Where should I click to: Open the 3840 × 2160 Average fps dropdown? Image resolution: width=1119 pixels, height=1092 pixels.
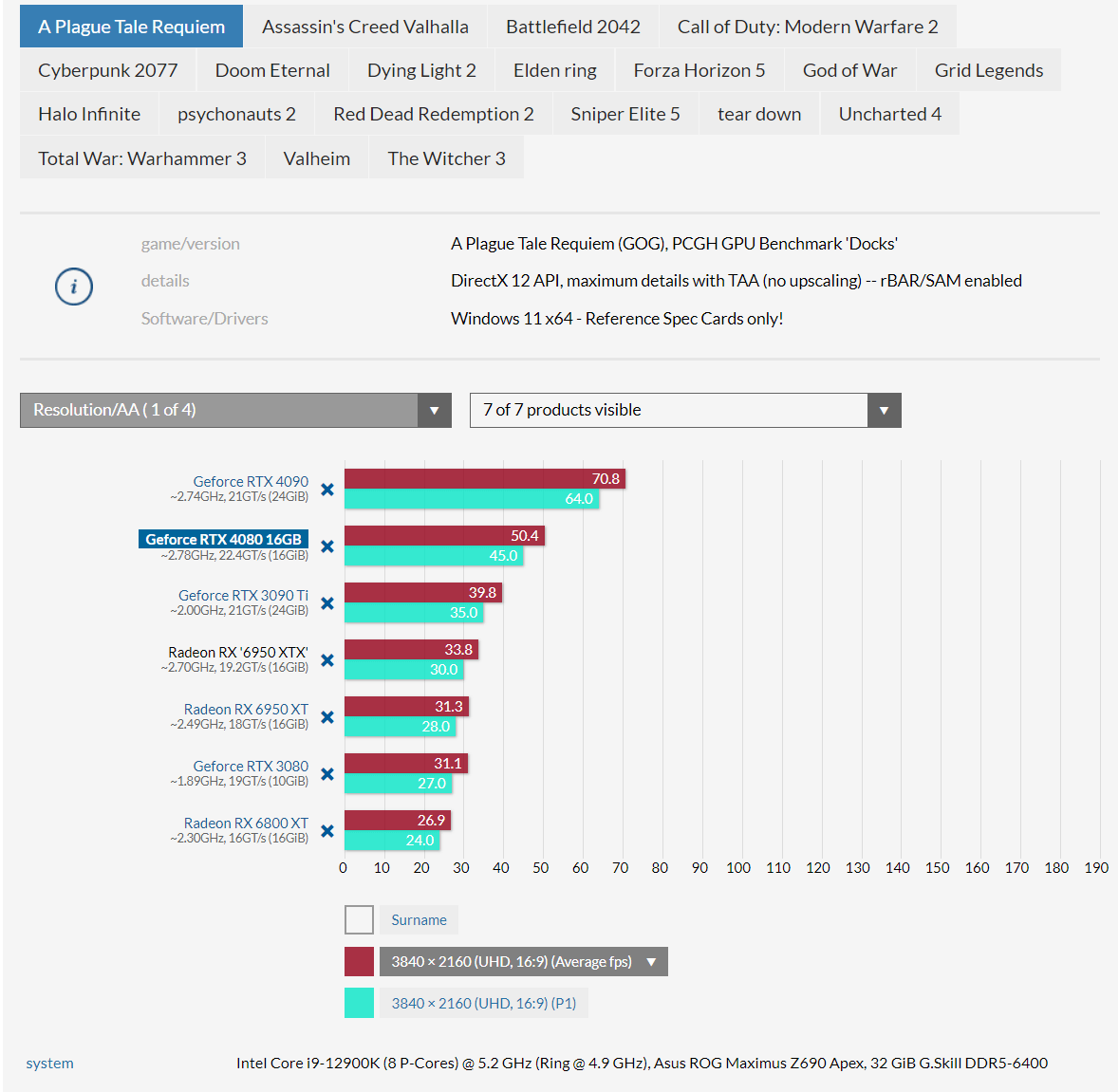coord(523,961)
